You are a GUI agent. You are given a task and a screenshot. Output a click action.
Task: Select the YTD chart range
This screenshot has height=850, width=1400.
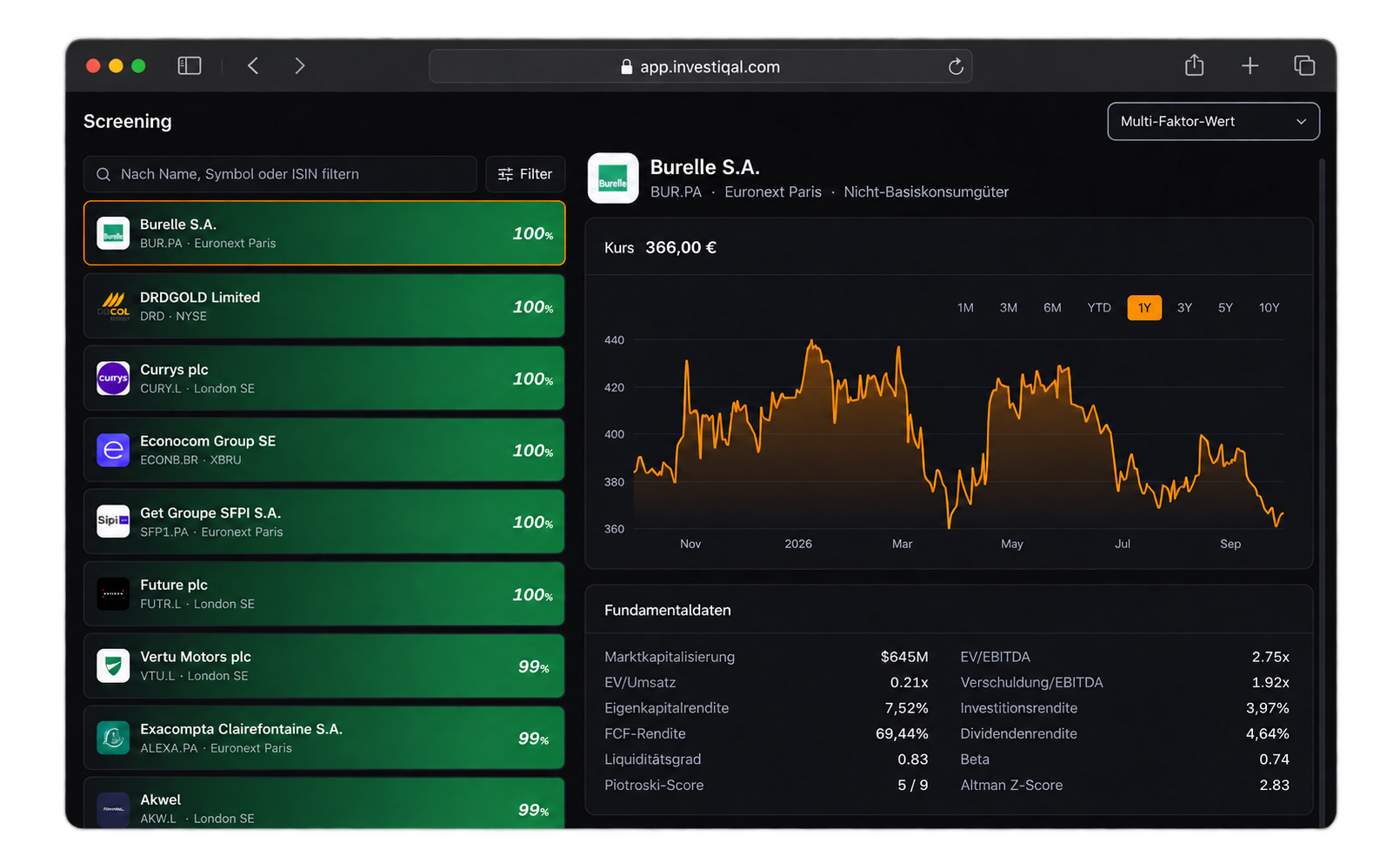(1099, 308)
